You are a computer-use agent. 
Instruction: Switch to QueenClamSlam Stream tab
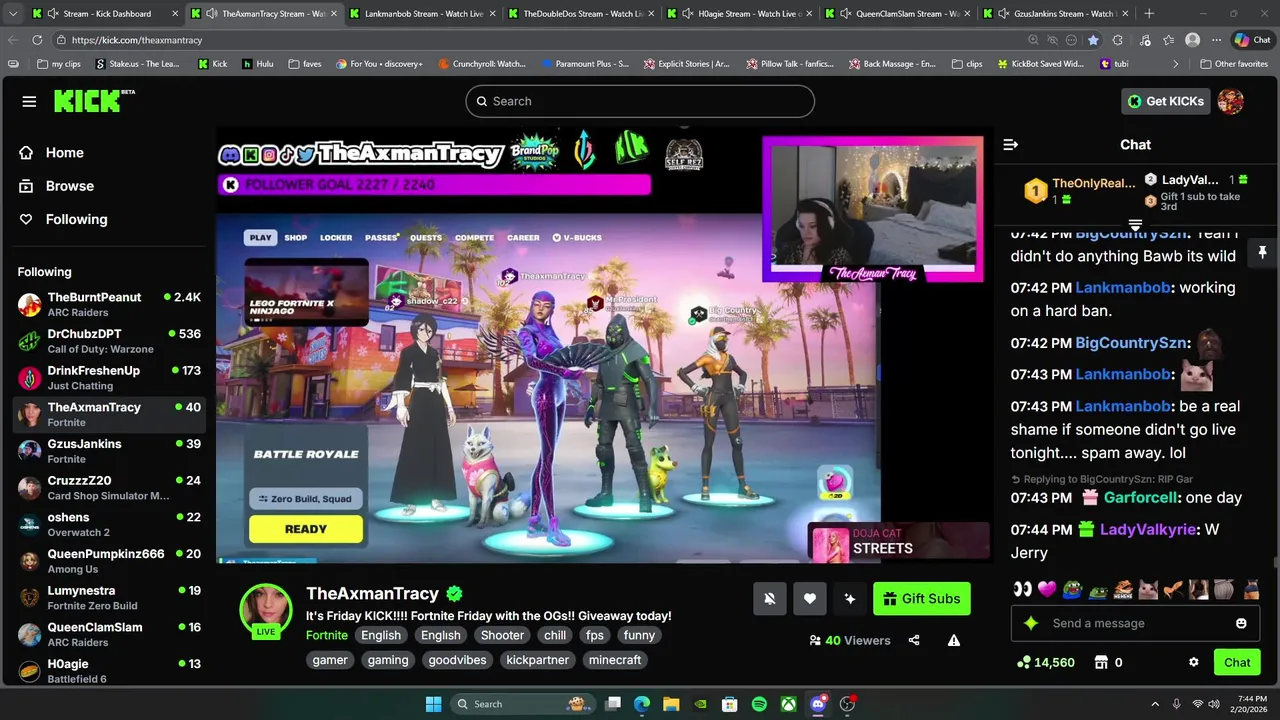898,14
